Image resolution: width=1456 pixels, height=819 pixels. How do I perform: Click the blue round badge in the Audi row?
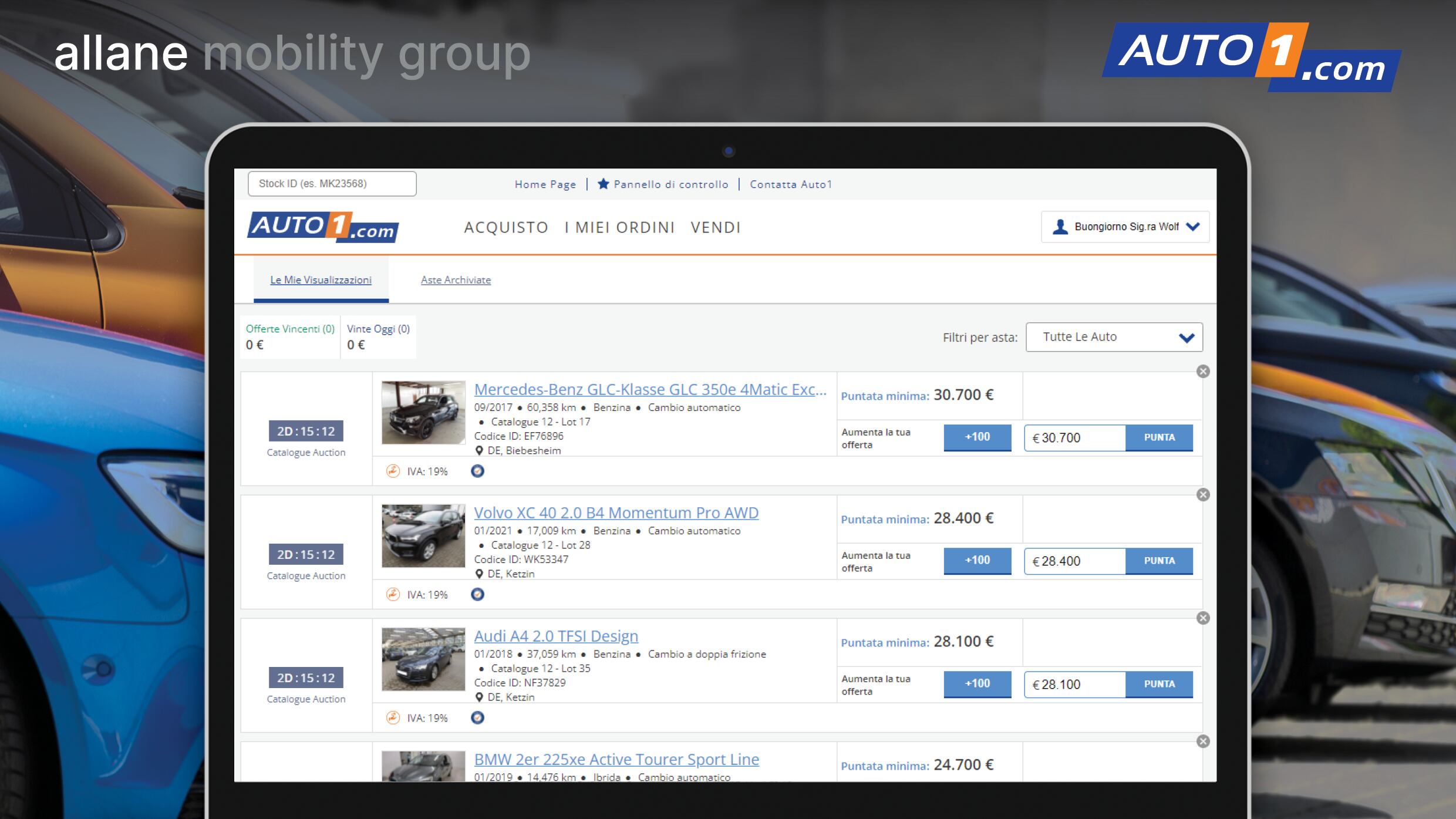point(478,717)
